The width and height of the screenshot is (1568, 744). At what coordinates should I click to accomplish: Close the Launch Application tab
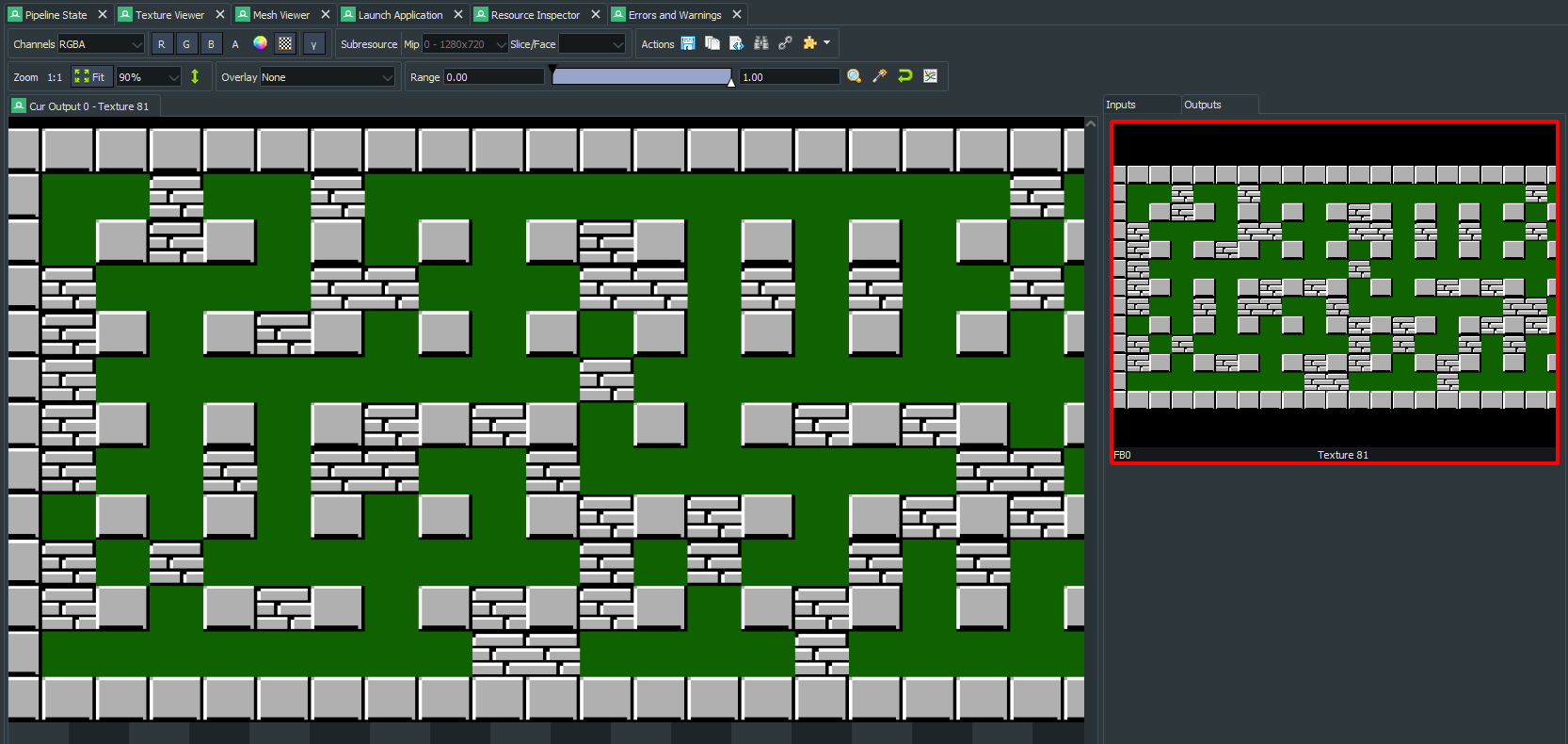click(457, 15)
